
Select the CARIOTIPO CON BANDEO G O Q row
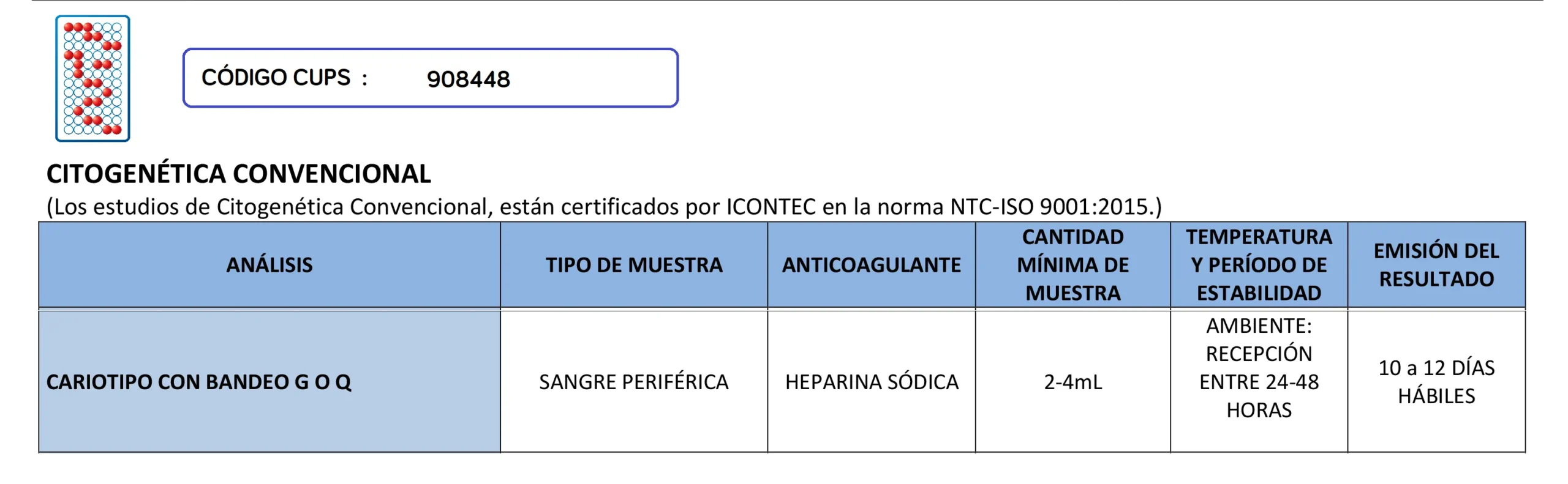[198, 382]
